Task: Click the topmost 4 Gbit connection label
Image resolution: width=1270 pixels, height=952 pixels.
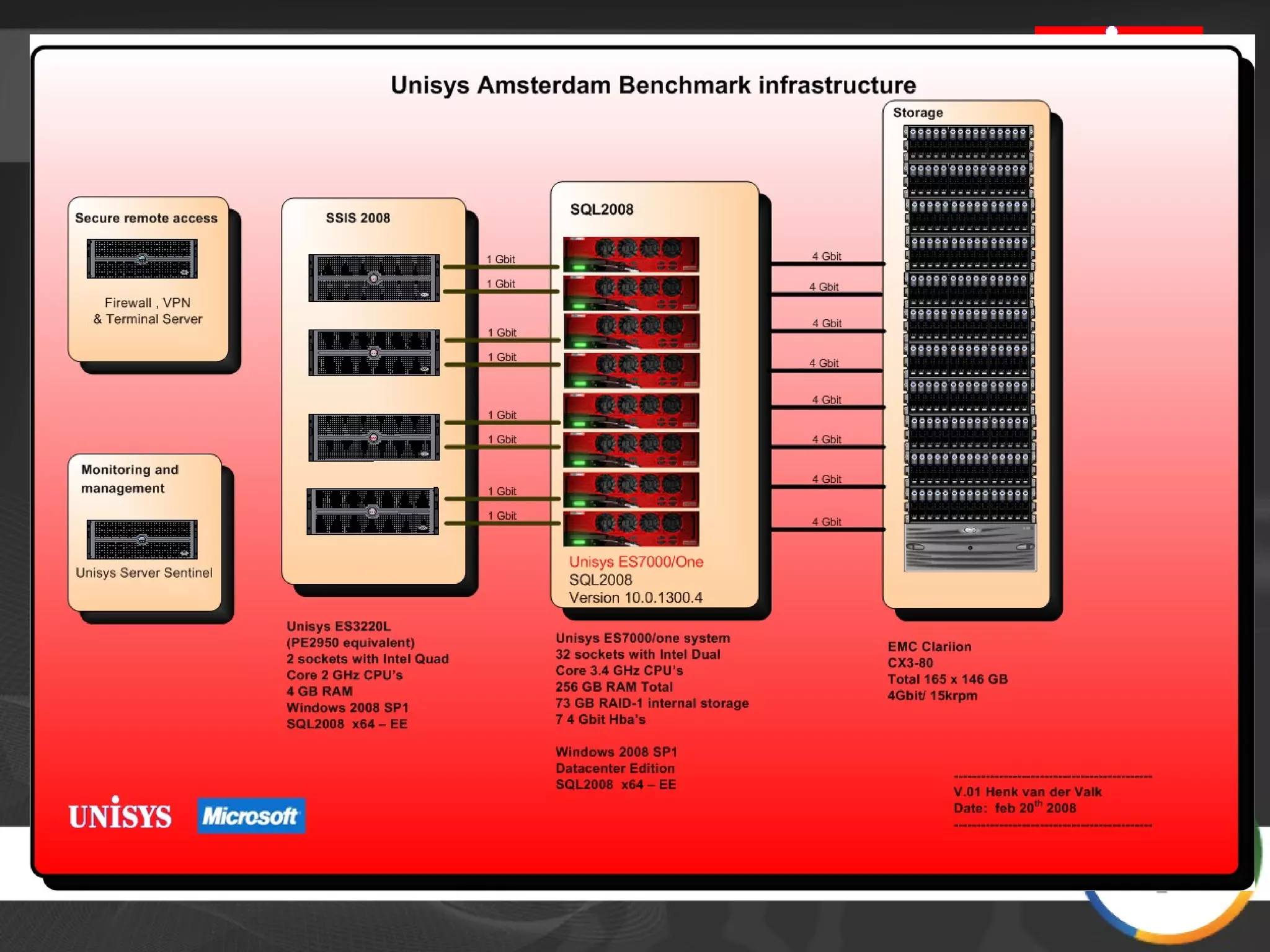Action: tap(826, 256)
